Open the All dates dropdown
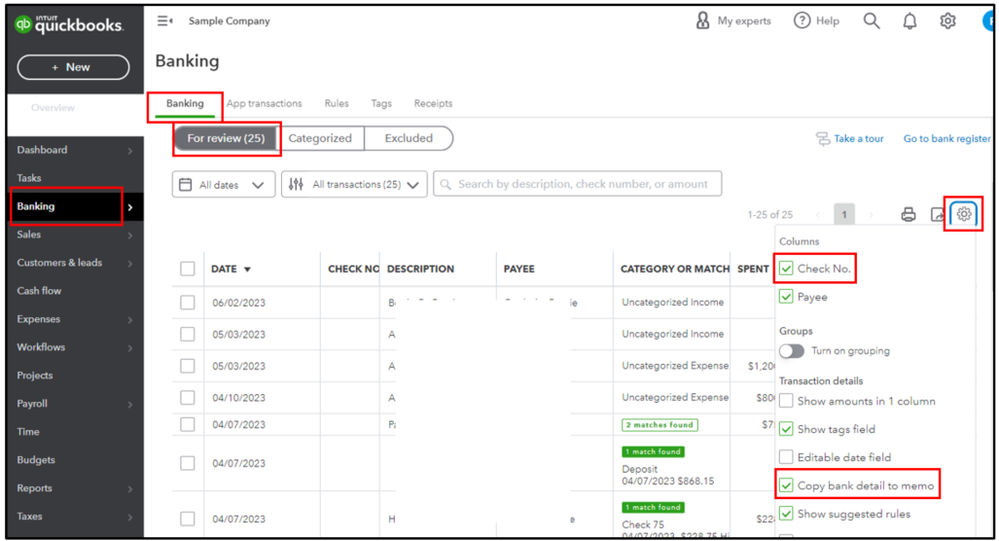This screenshot has width=999, height=541. click(x=224, y=185)
